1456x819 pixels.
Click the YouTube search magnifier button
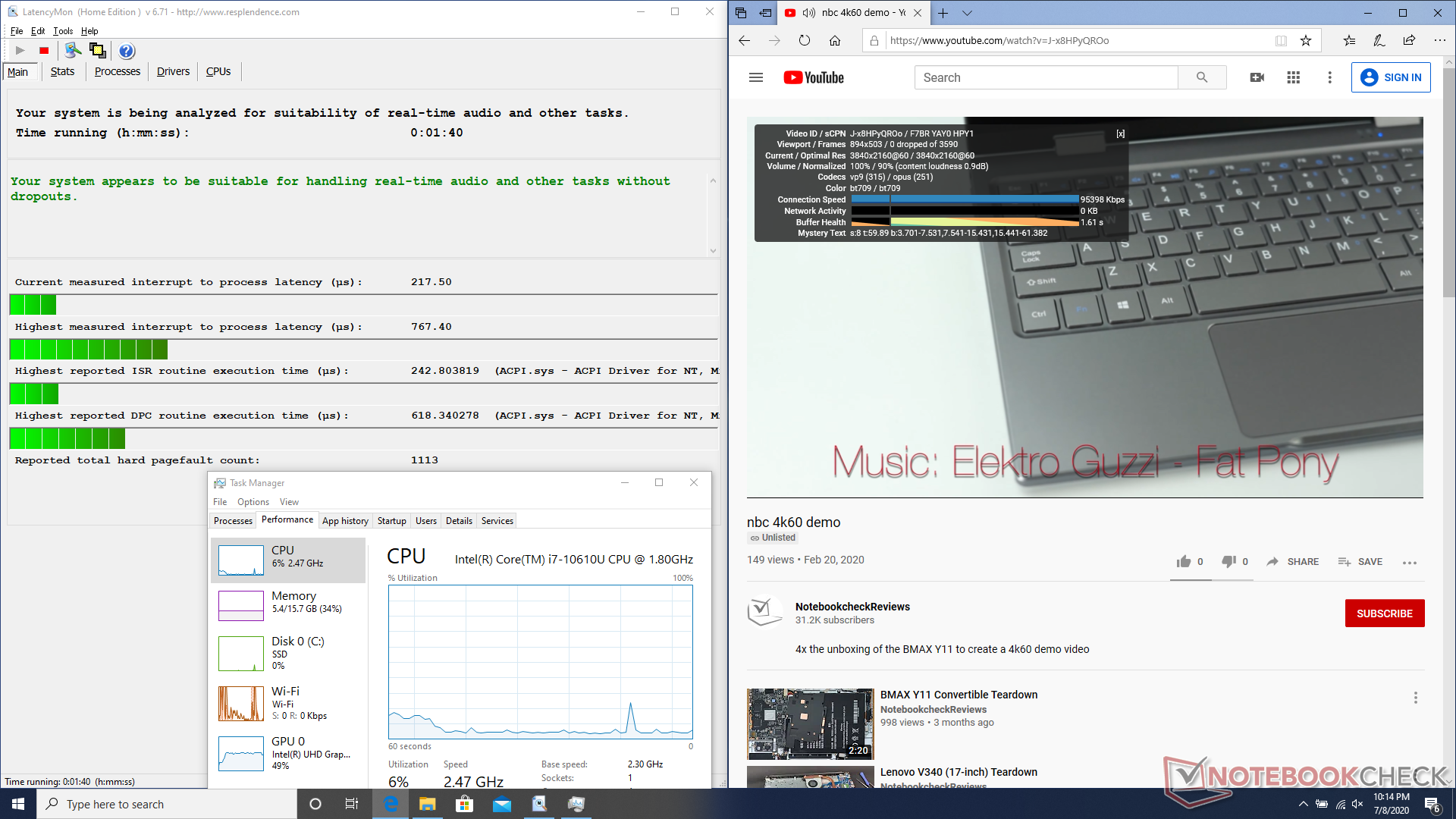[1201, 77]
